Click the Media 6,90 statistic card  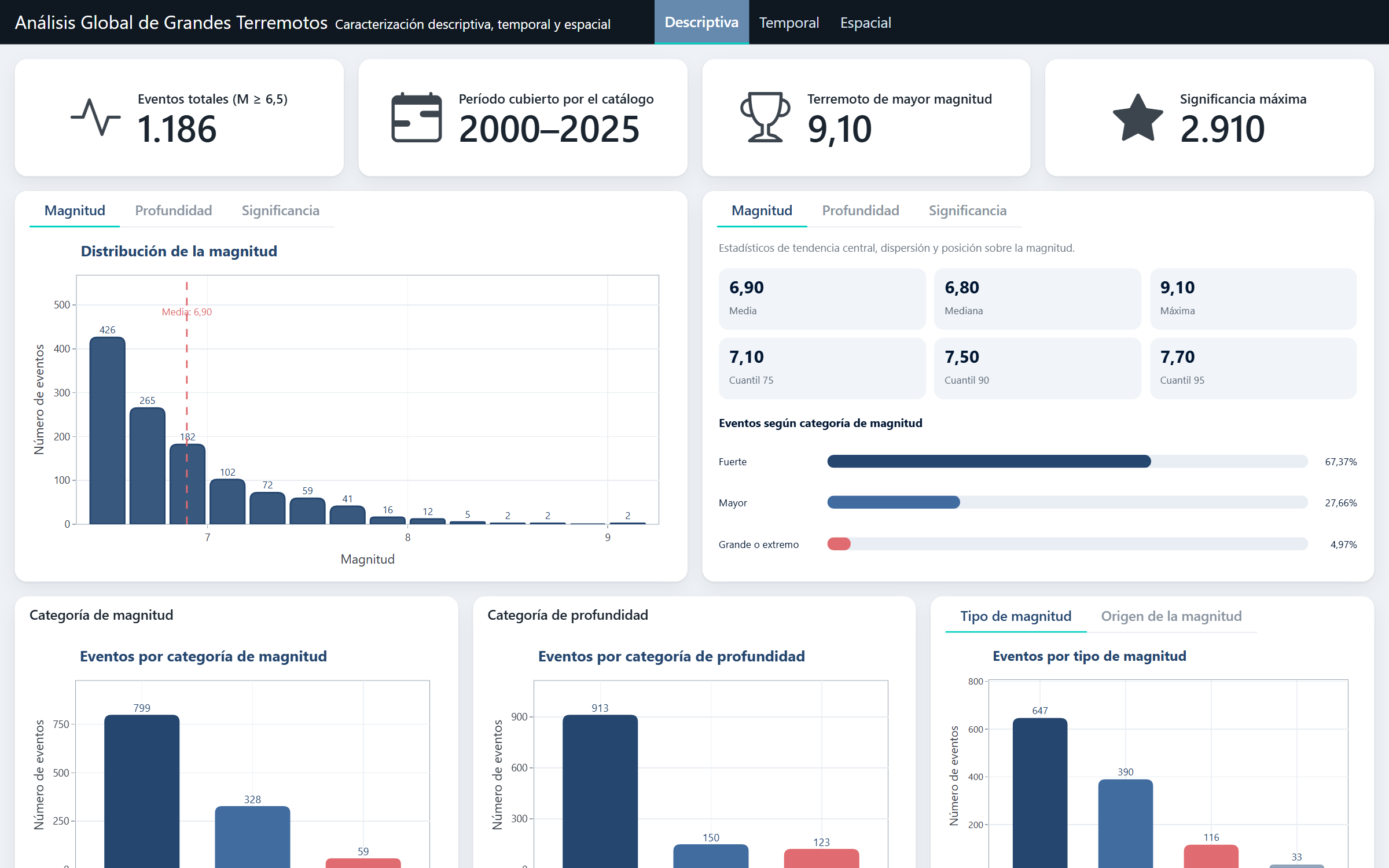[x=822, y=299]
